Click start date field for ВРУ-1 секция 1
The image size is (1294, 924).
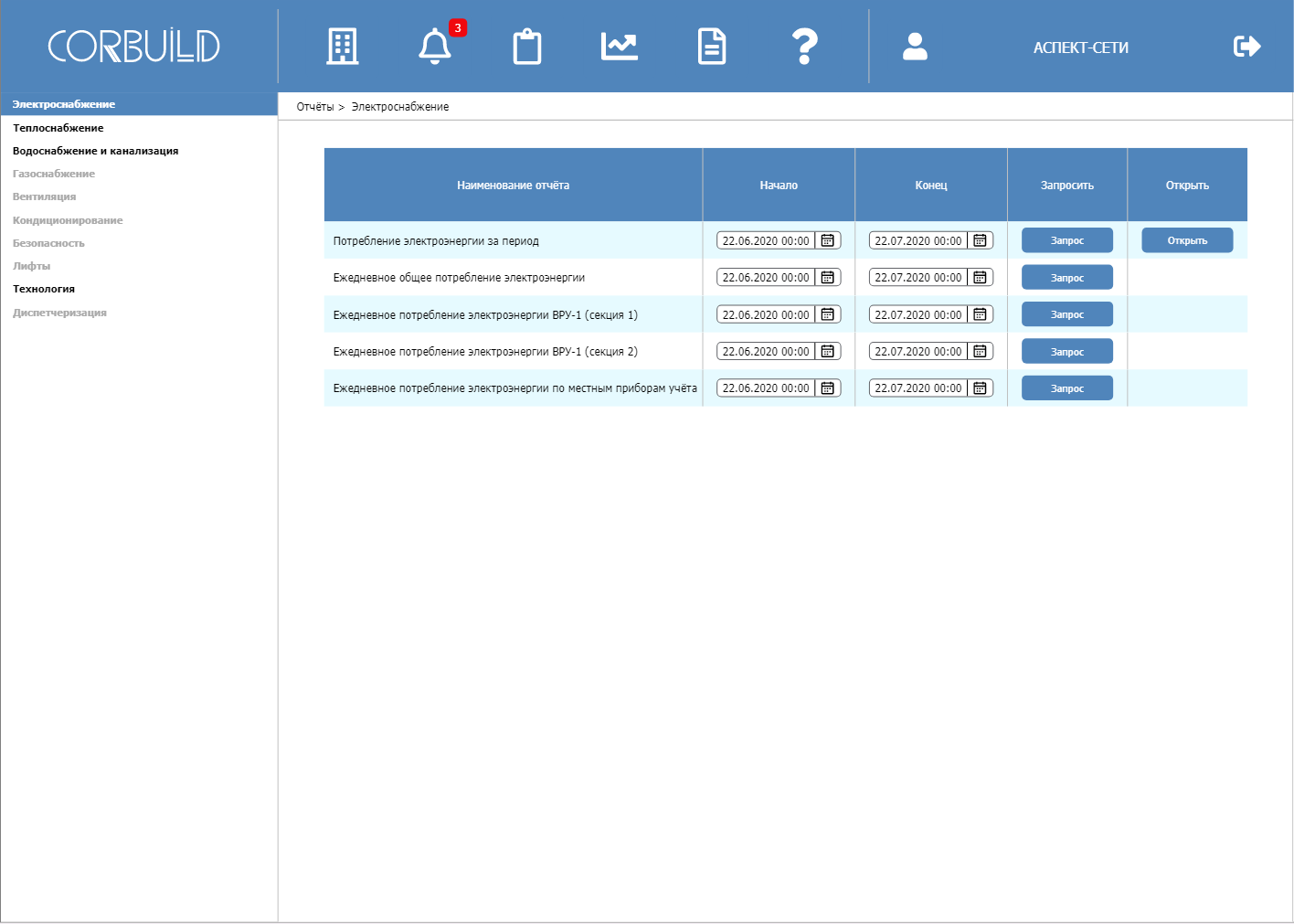766,314
